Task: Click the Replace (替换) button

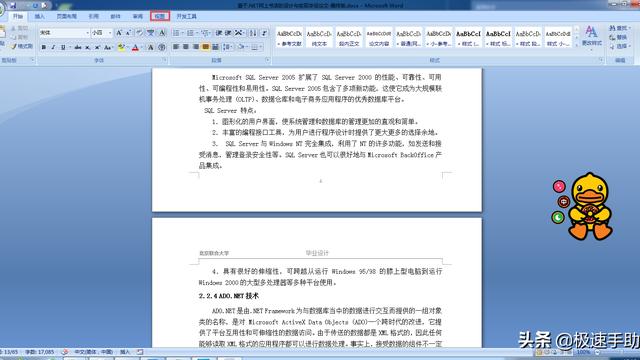Action: [618, 37]
